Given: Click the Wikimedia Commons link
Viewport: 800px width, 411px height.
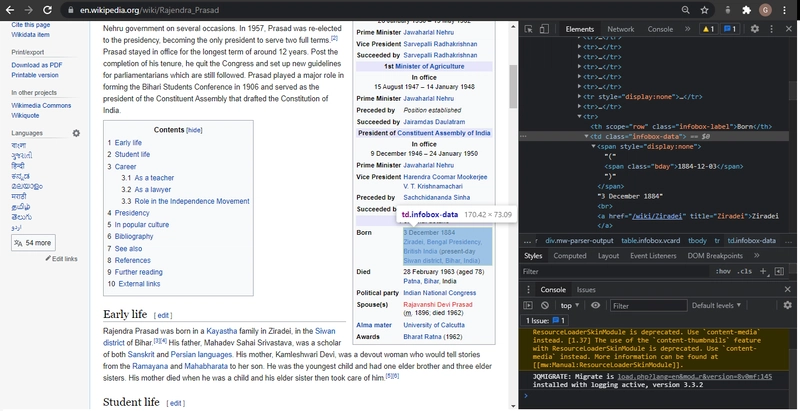Looking at the screenshot, I should 41,106.
